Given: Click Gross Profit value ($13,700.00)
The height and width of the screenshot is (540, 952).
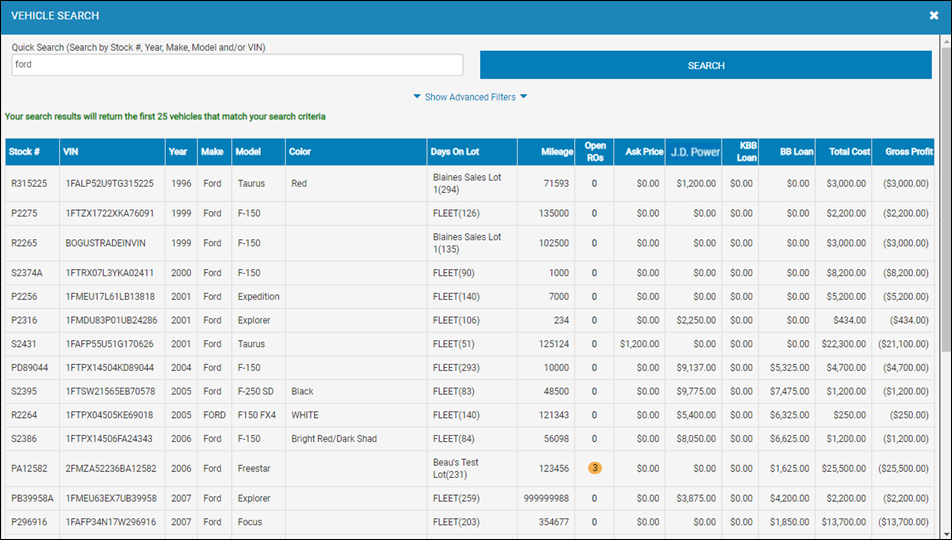Looking at the screenshot, I should point(903,522).
